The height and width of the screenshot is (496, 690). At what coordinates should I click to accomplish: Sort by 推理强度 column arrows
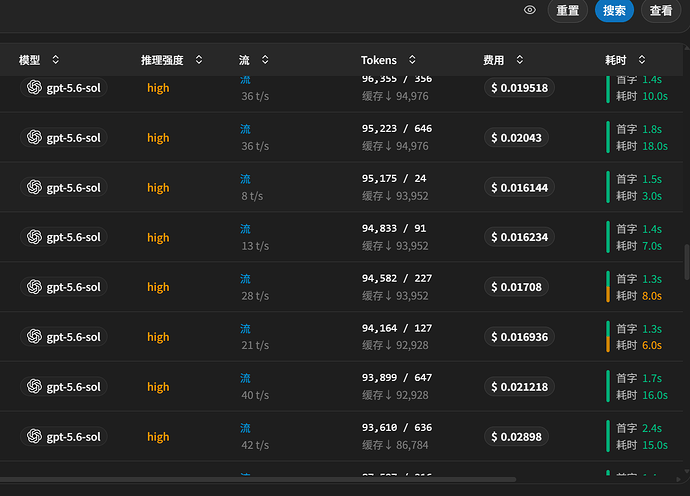click(x=199, y=59)
